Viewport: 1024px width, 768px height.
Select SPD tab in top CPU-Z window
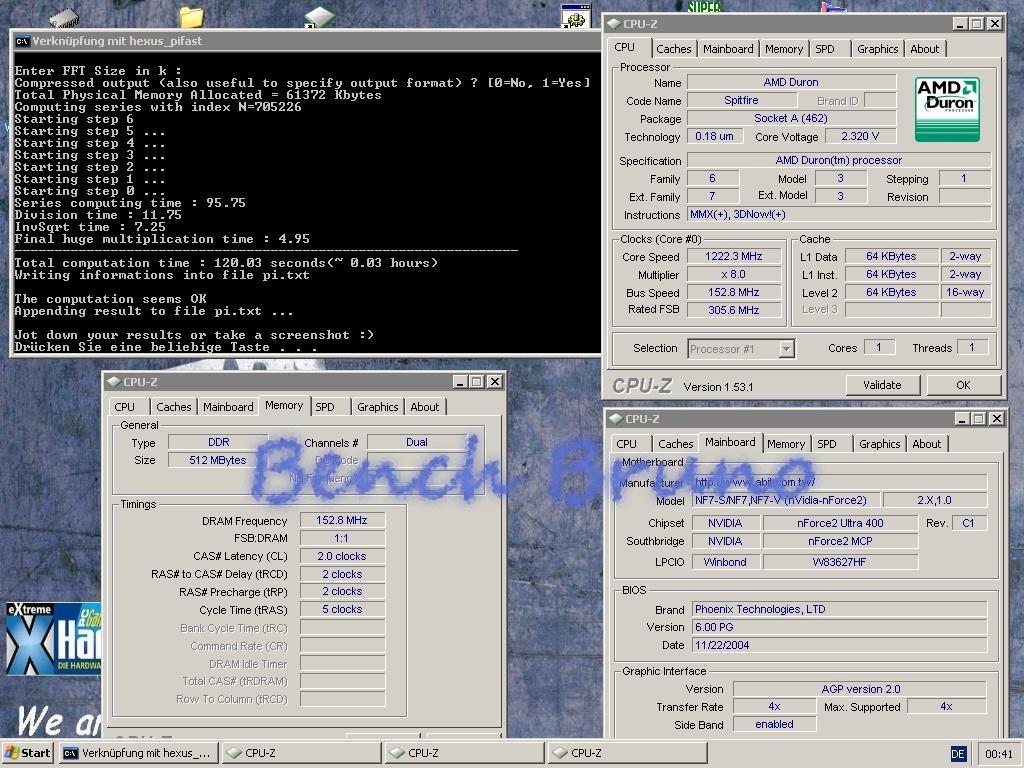point(825,49)
